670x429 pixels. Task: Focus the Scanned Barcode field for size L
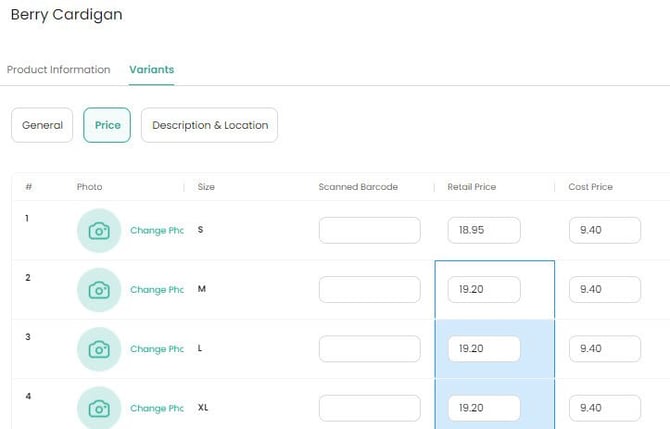click(x=369, y=349)
